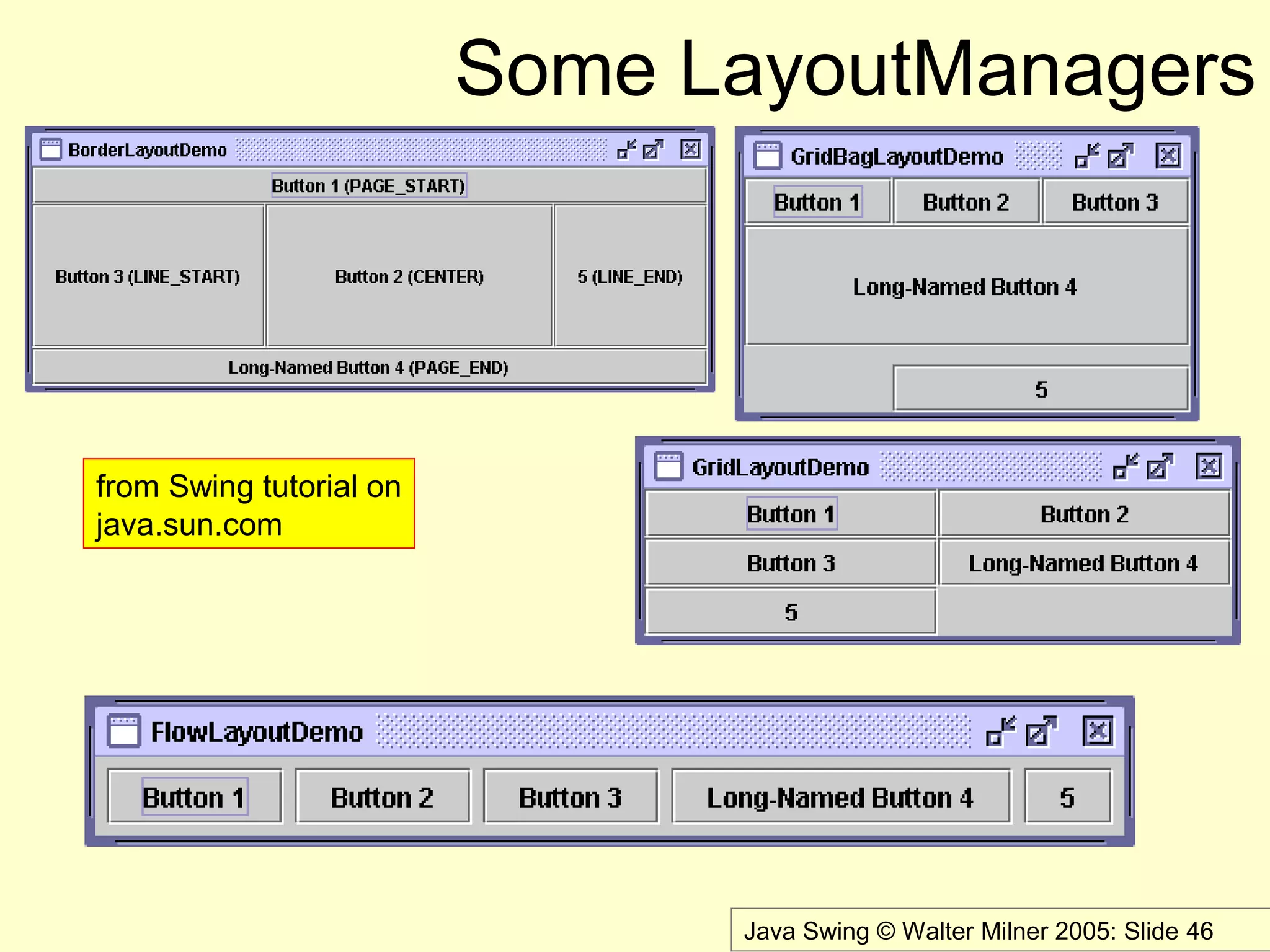This screenshot has height=952, width=1270.
Task: Click button 5 in GridLayoutDemo
Action: click(791, 611)
